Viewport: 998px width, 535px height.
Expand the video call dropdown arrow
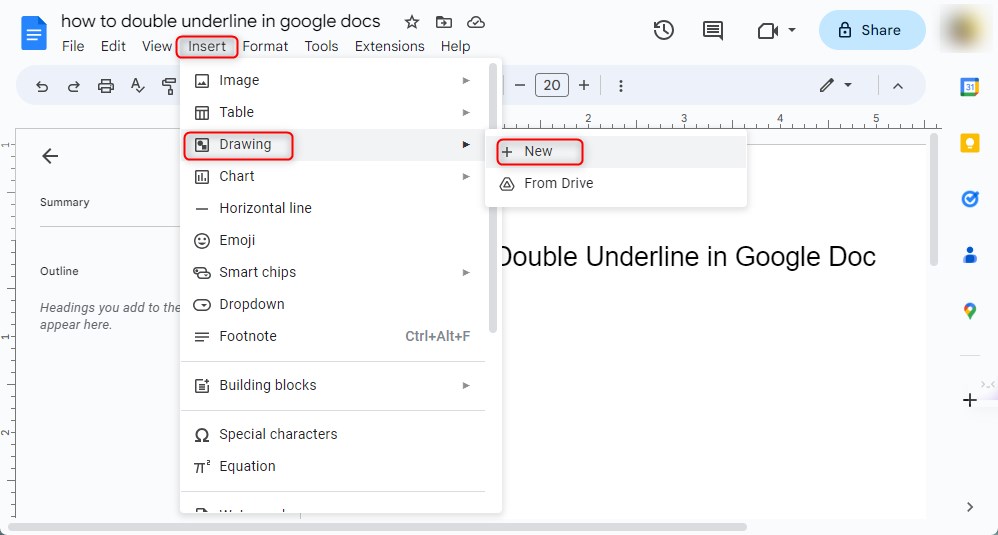click(x=792, y=30)
